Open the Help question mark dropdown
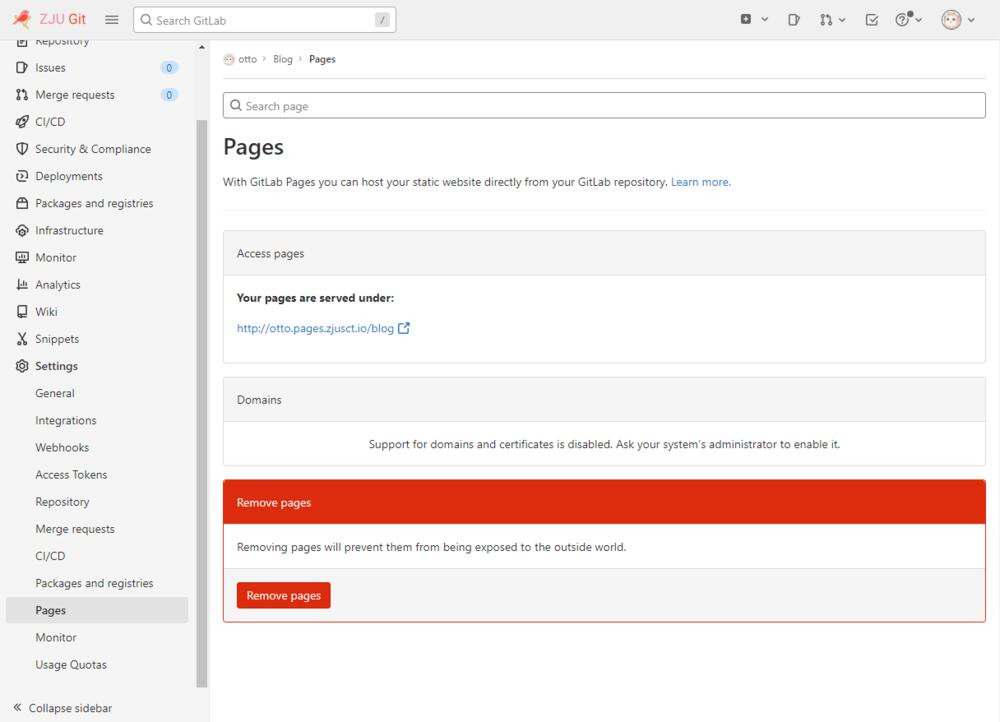Image resolution: width=1000 pixels, height=722 pixels. (908, 20)
